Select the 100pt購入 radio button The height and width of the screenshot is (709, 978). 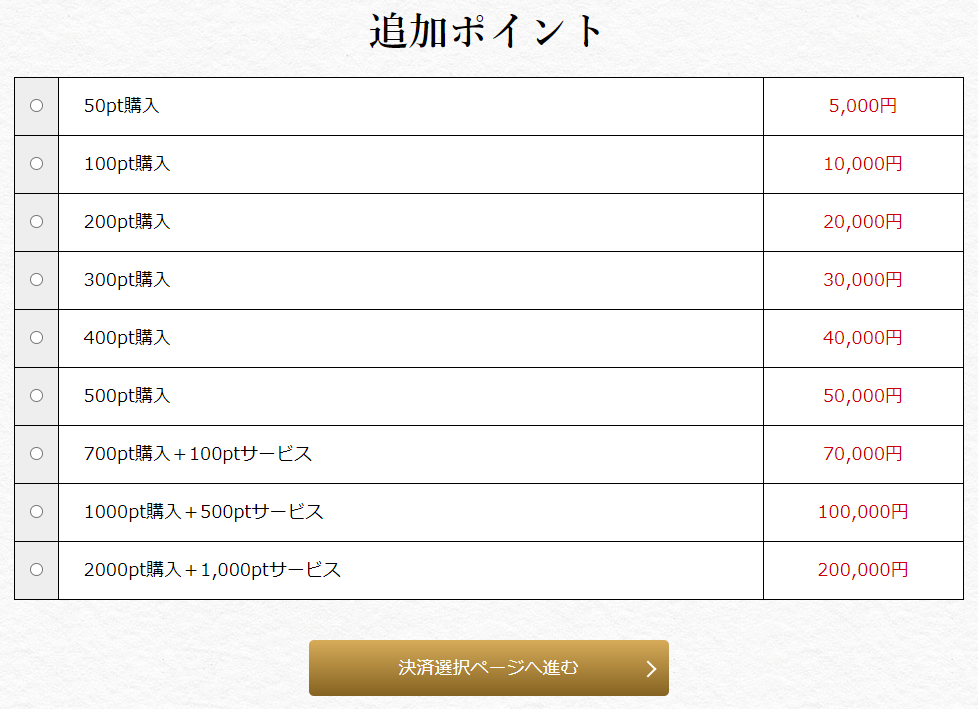37,163
